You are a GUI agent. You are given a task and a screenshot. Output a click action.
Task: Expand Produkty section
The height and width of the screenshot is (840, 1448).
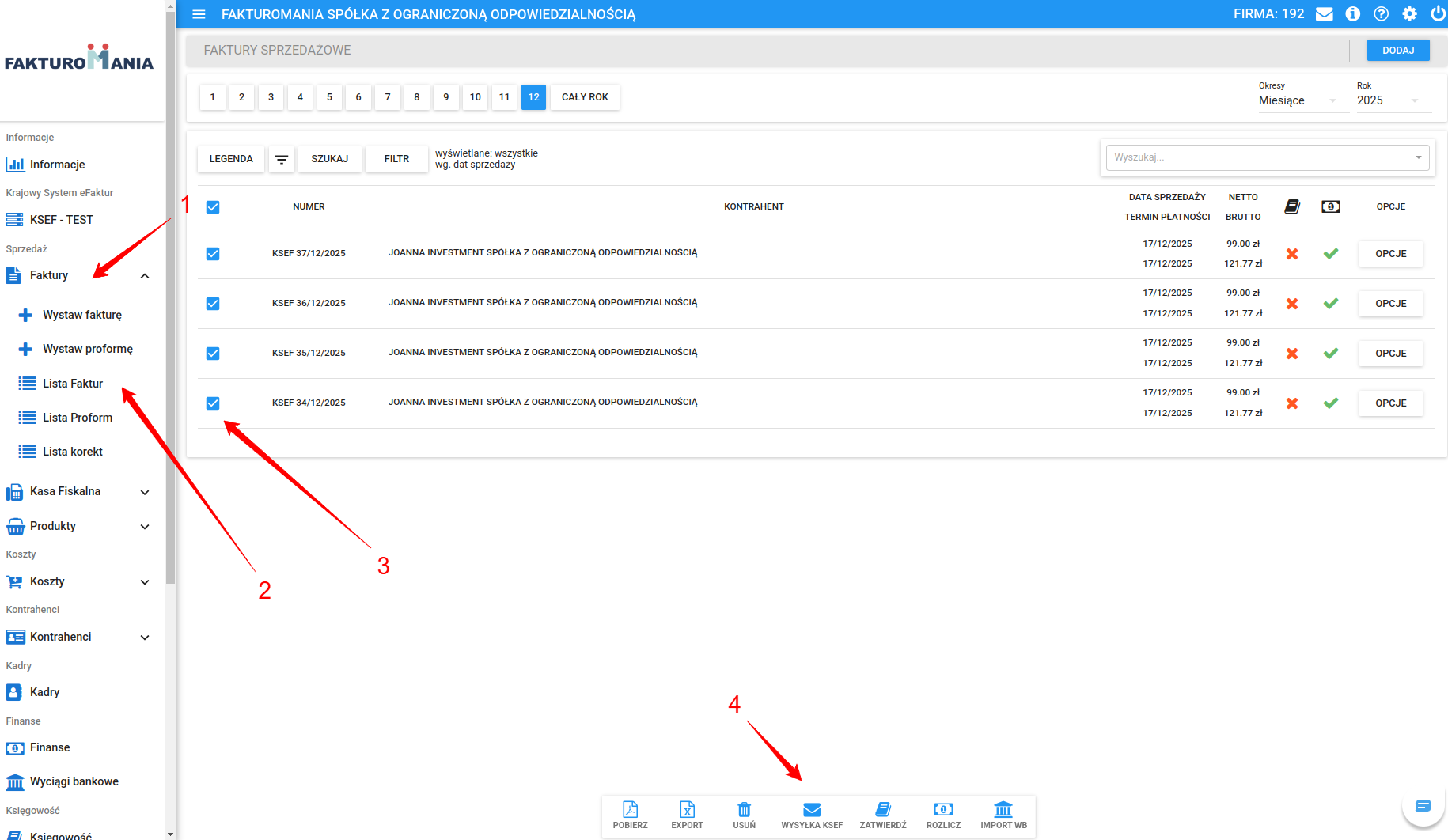point(145,527)
